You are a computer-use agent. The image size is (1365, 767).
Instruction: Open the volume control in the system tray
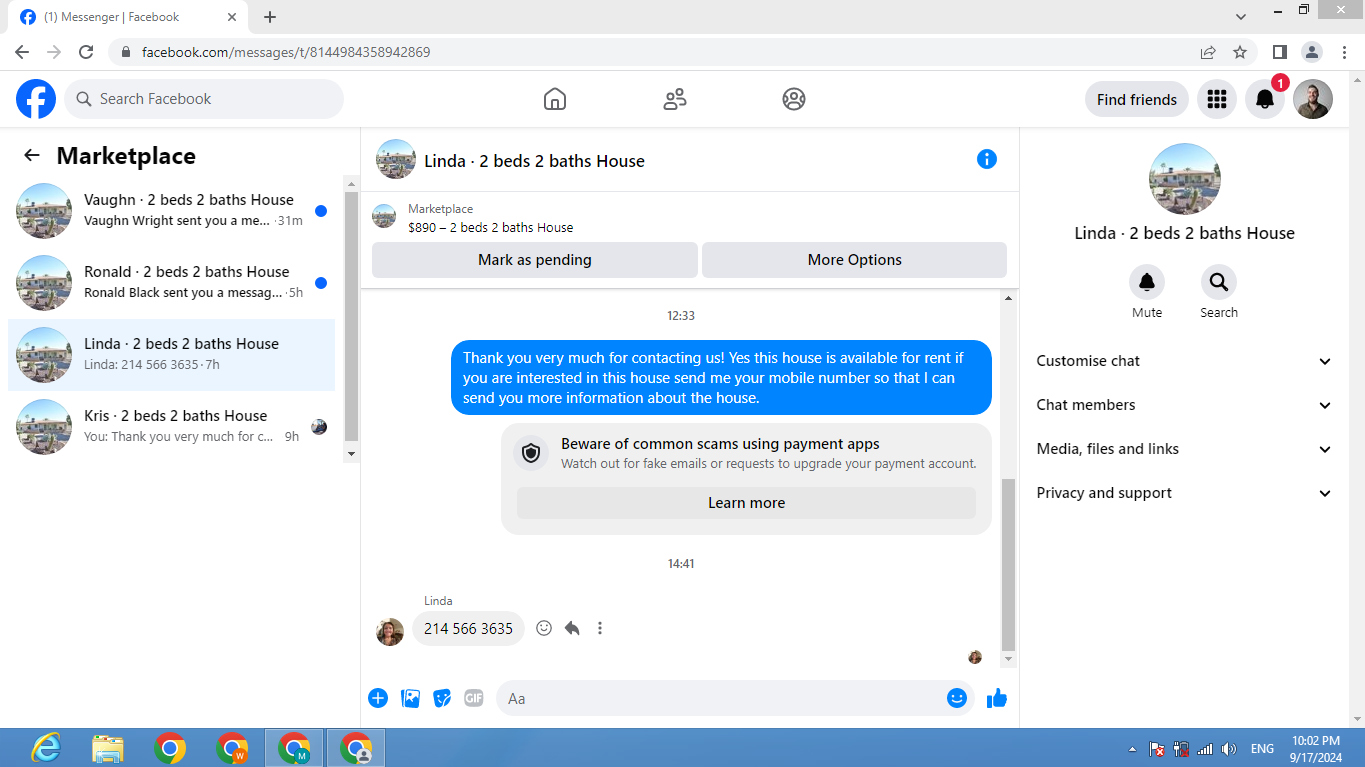click(1229, 749)
